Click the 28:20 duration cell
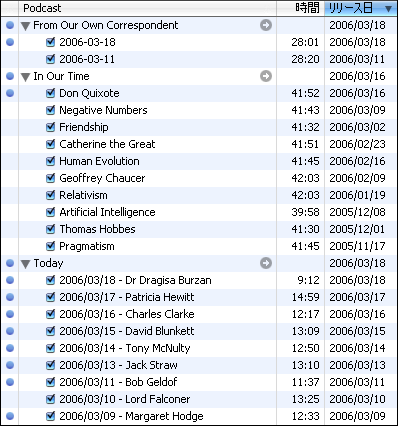398x426 pixels. click(x=305, y=59)
